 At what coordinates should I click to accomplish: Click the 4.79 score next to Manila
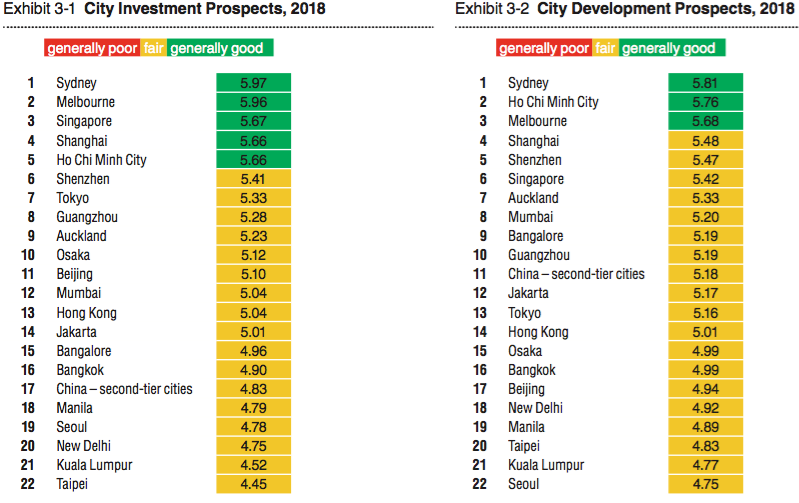253,408
